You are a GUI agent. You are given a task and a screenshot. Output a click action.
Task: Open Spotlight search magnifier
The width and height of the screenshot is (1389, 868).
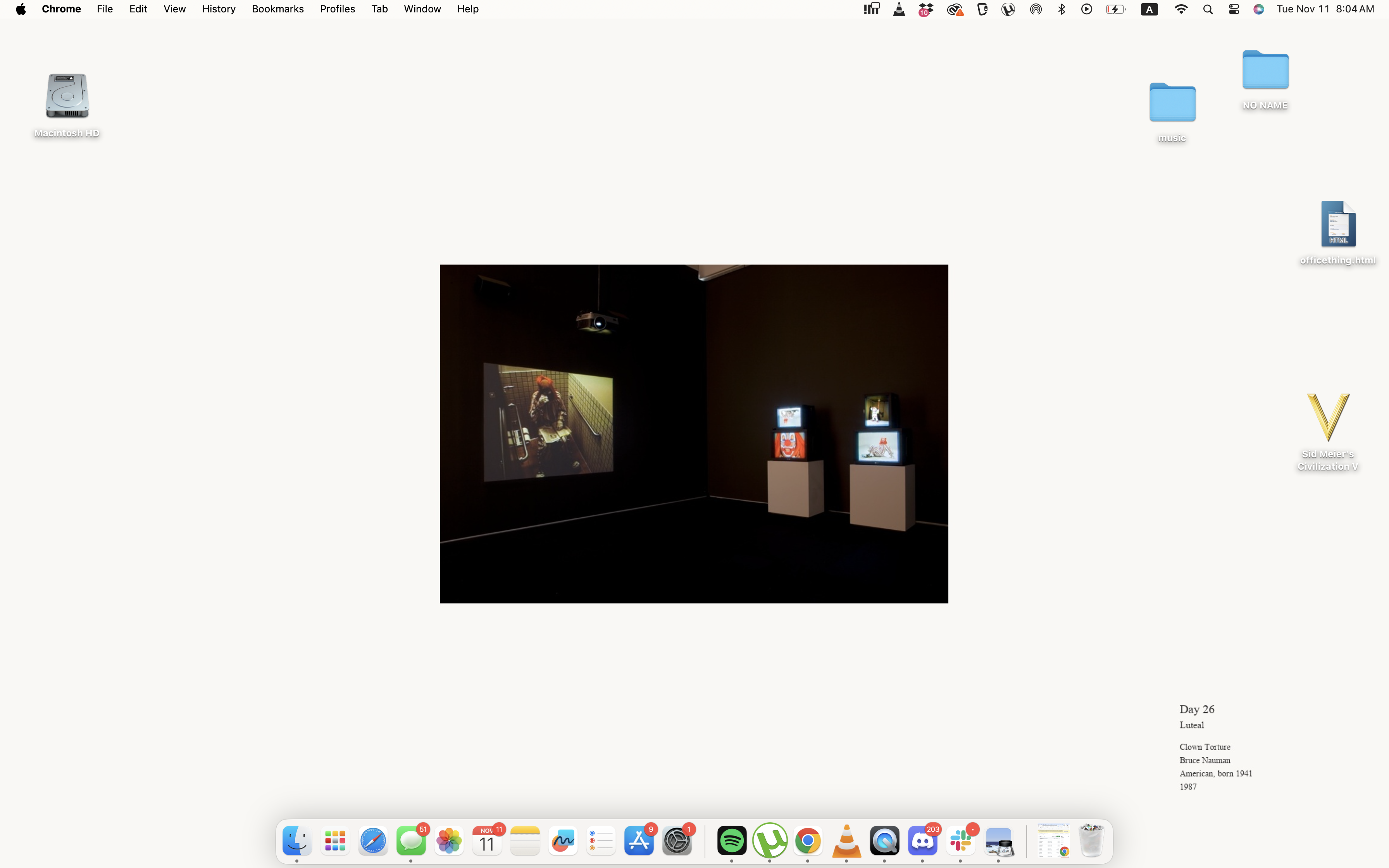[x=1208, y=9]
